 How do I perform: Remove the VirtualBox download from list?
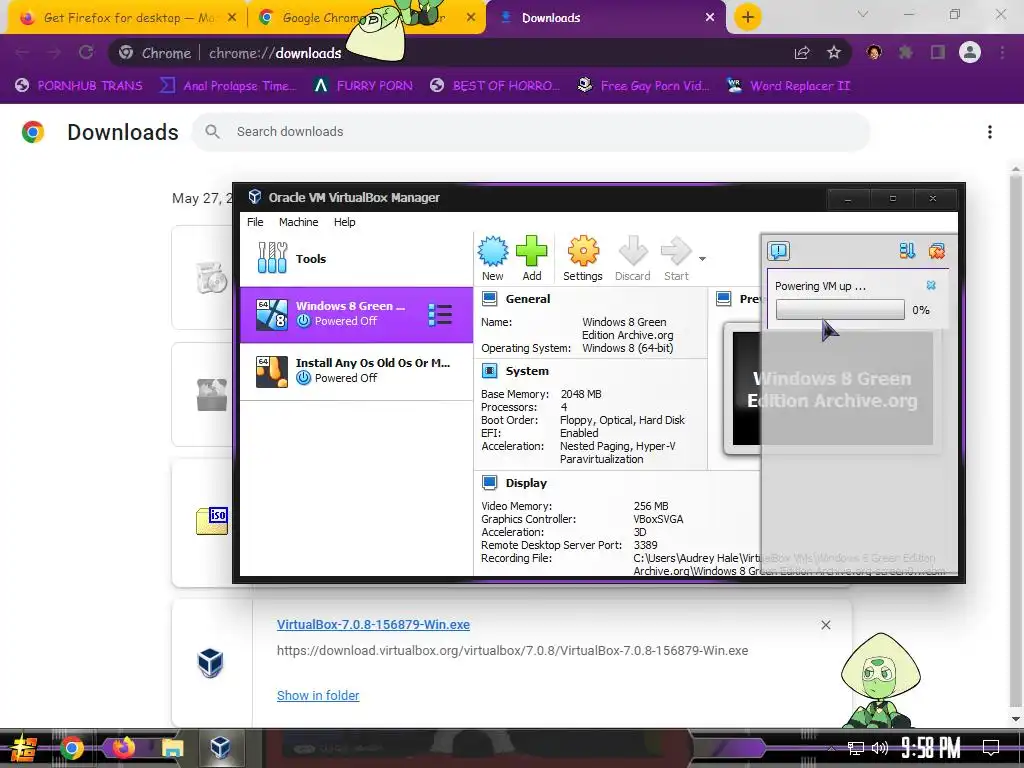pos(825,625)
